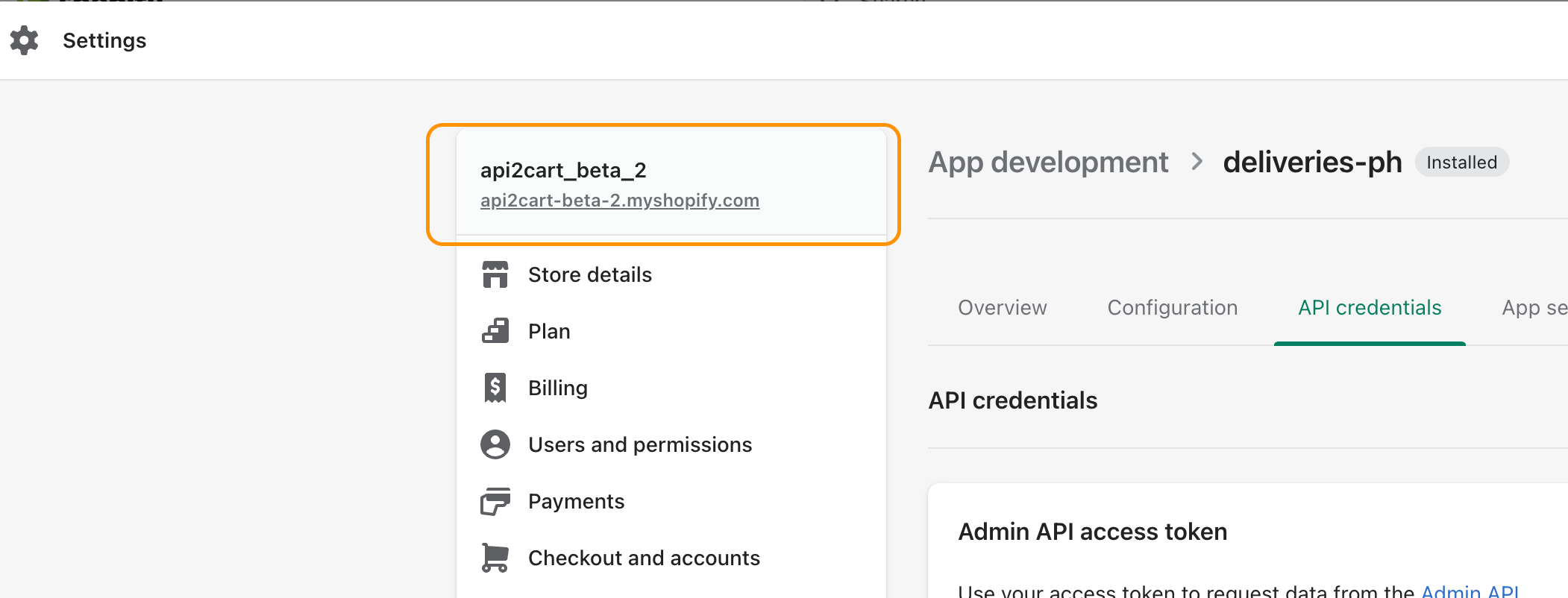
Task: Select the Checkout cart icon
Action: pyautogui.click(x=495, y=558)
